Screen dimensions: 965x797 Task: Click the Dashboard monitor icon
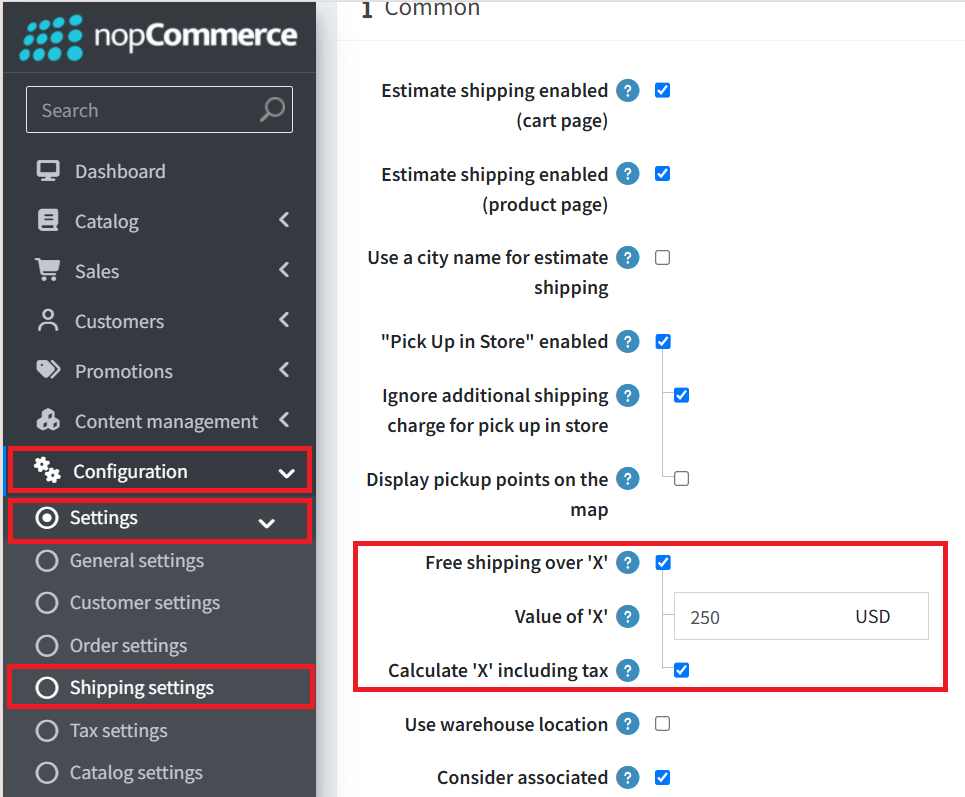click(48, 170)
